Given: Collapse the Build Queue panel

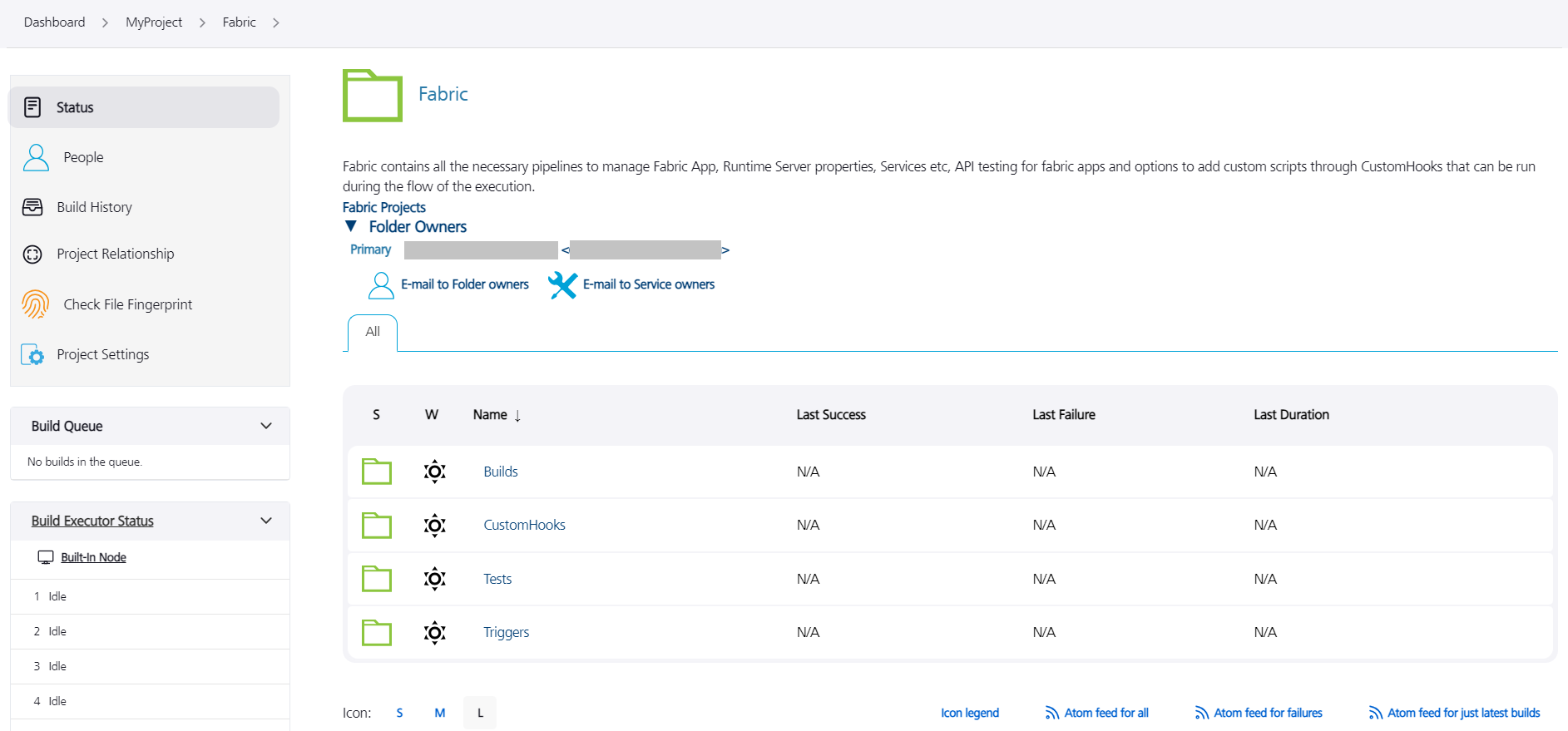Looking at the screenshot, I should pyautogui.click(x=266, y=426).
